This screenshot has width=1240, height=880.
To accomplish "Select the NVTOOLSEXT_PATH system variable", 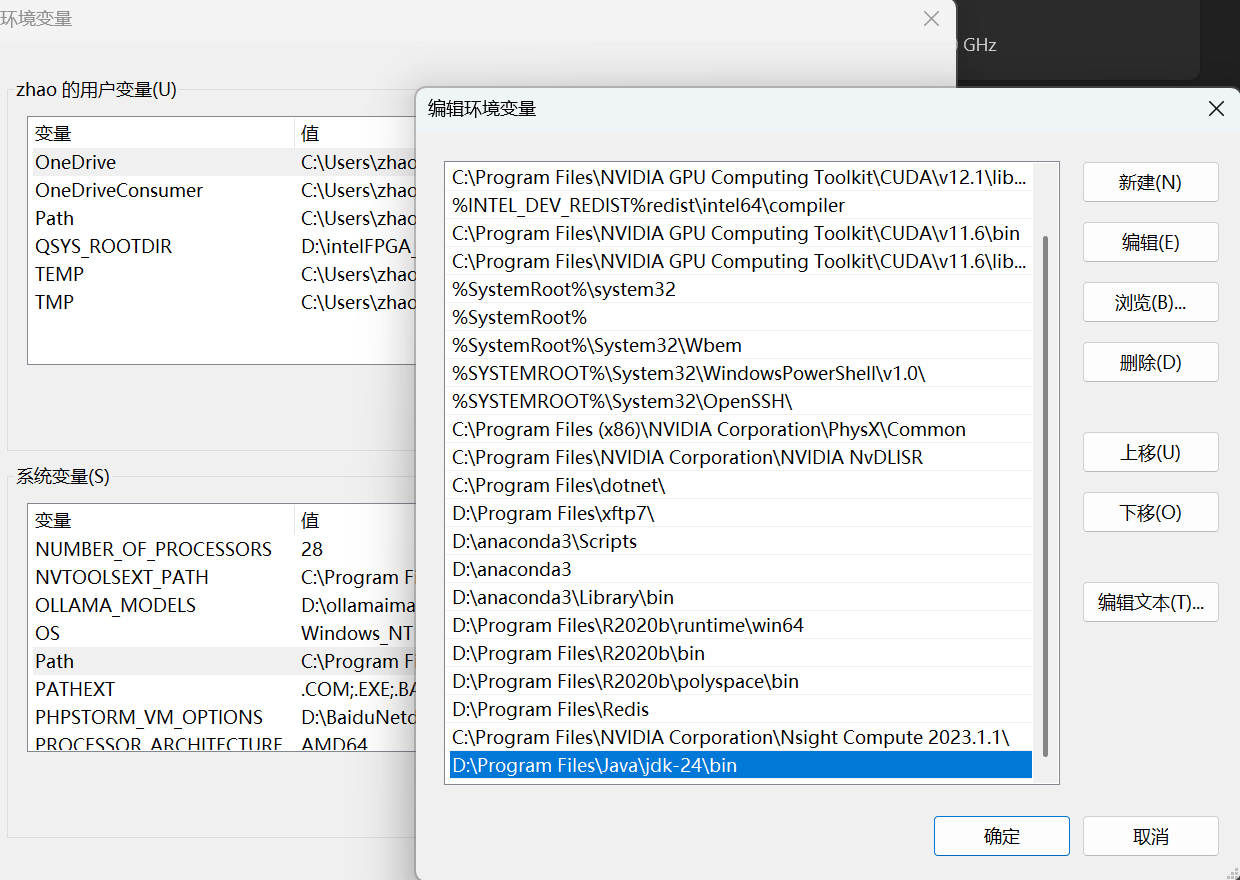I will pyautogui.click(x=222, y=577).
